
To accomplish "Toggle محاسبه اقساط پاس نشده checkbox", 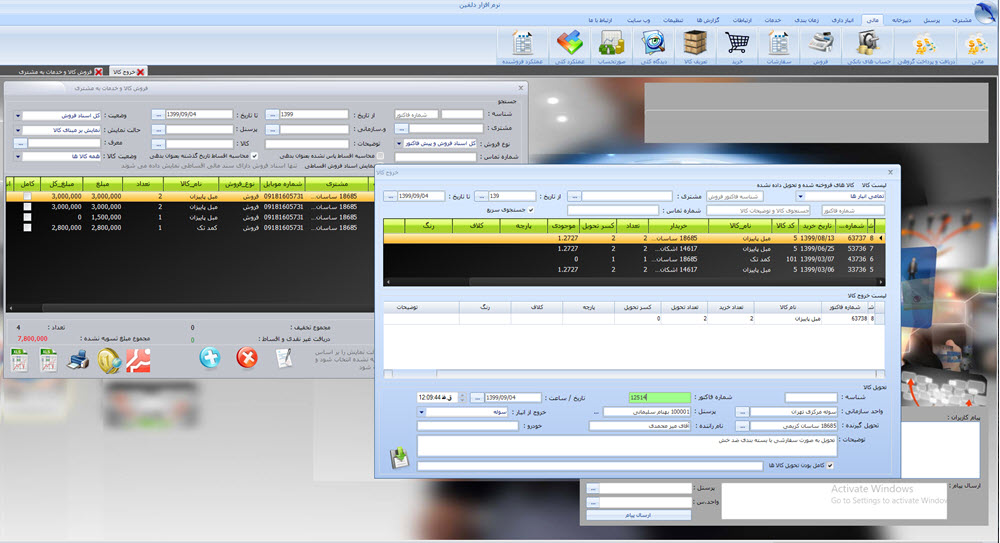I will click(380, 156).
